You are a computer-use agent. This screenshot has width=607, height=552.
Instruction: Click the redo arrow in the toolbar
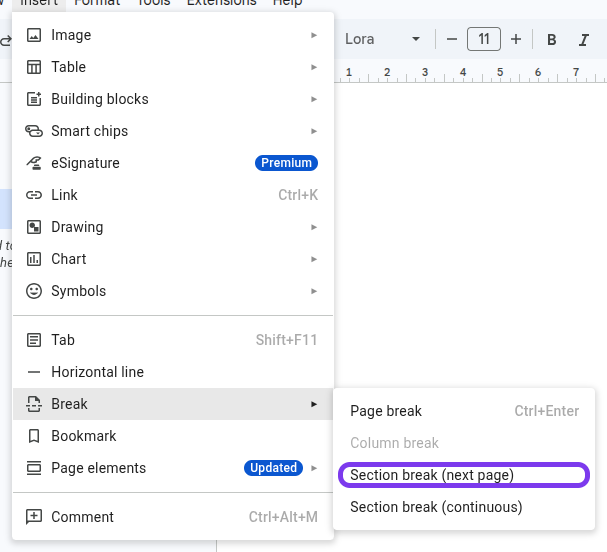click(5, 40)
